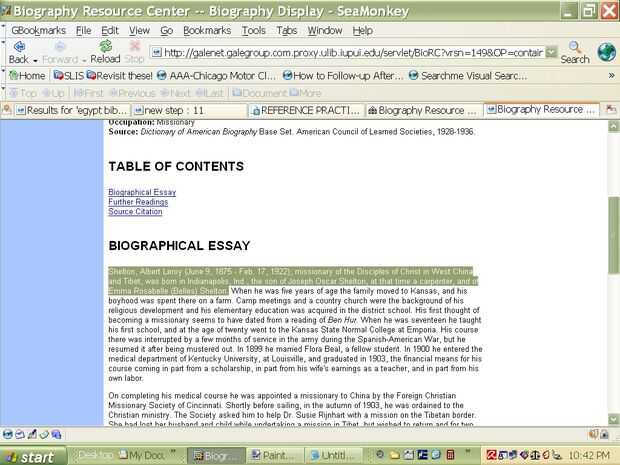Open the Tabs menu

[x=287, y=30]
